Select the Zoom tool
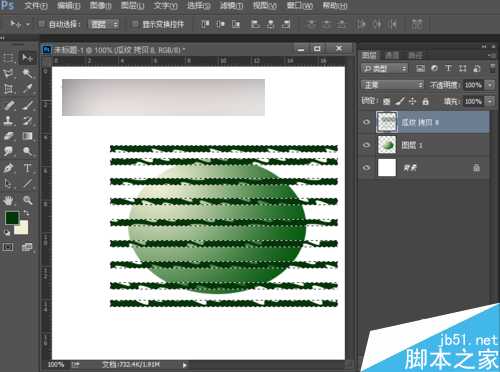 (x=27, y=200)
